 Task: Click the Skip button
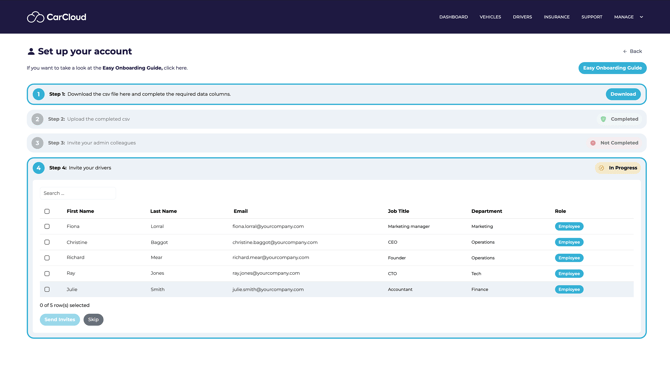(93, 320)
